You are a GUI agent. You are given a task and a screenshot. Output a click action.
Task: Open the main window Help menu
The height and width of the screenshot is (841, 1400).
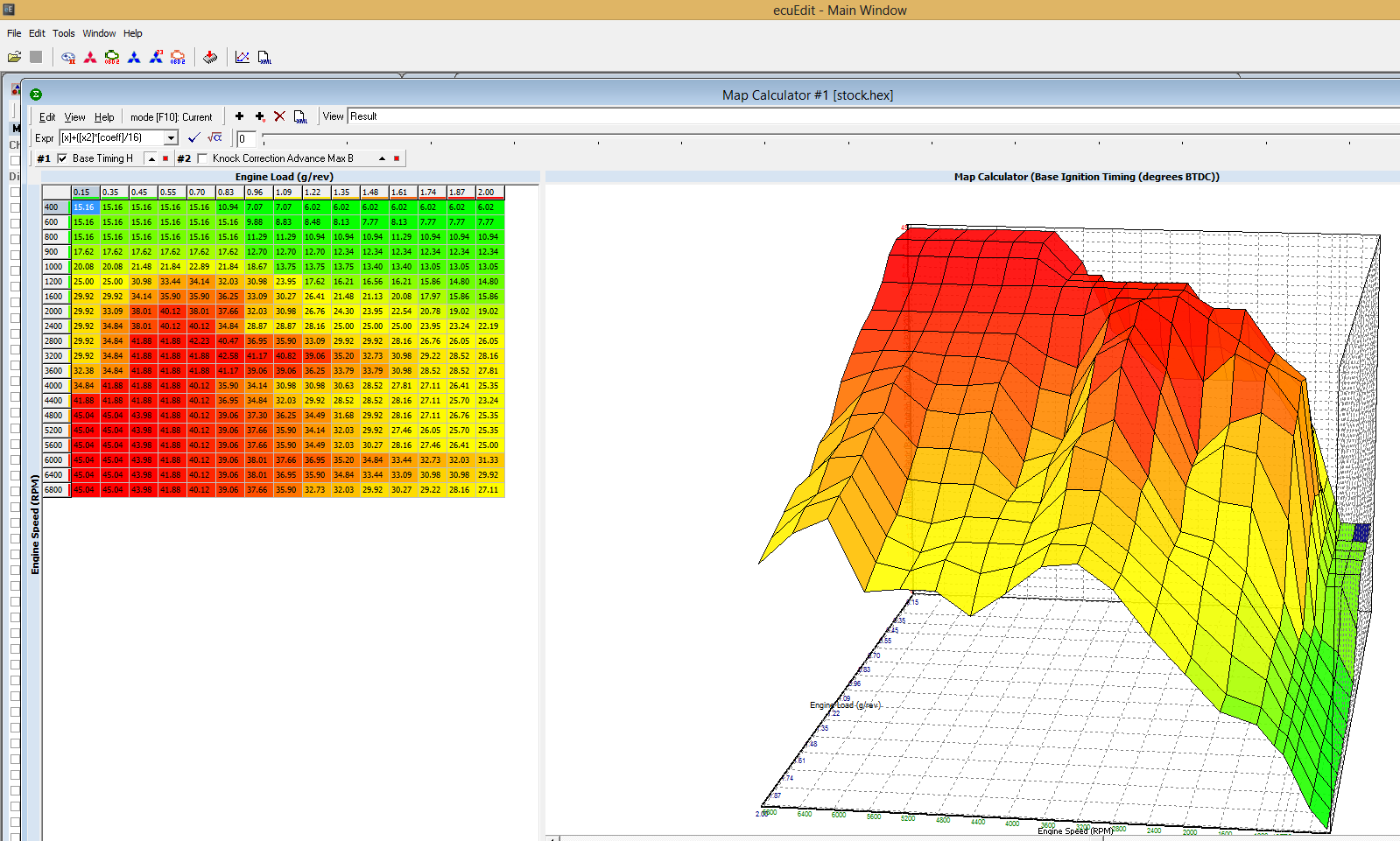click(133, 33)
